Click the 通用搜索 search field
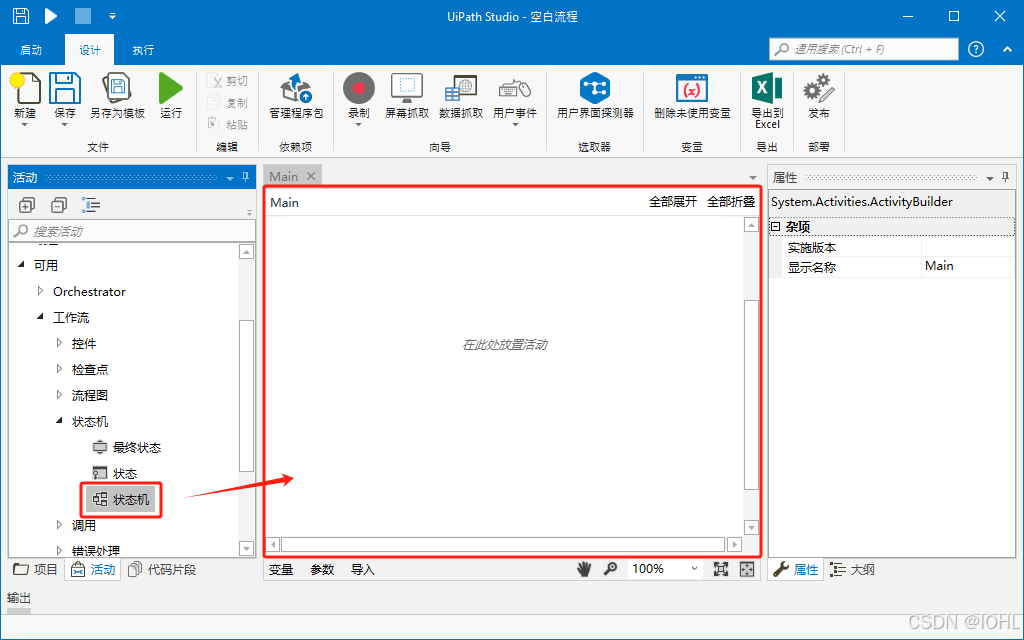 tap(864, 49)
